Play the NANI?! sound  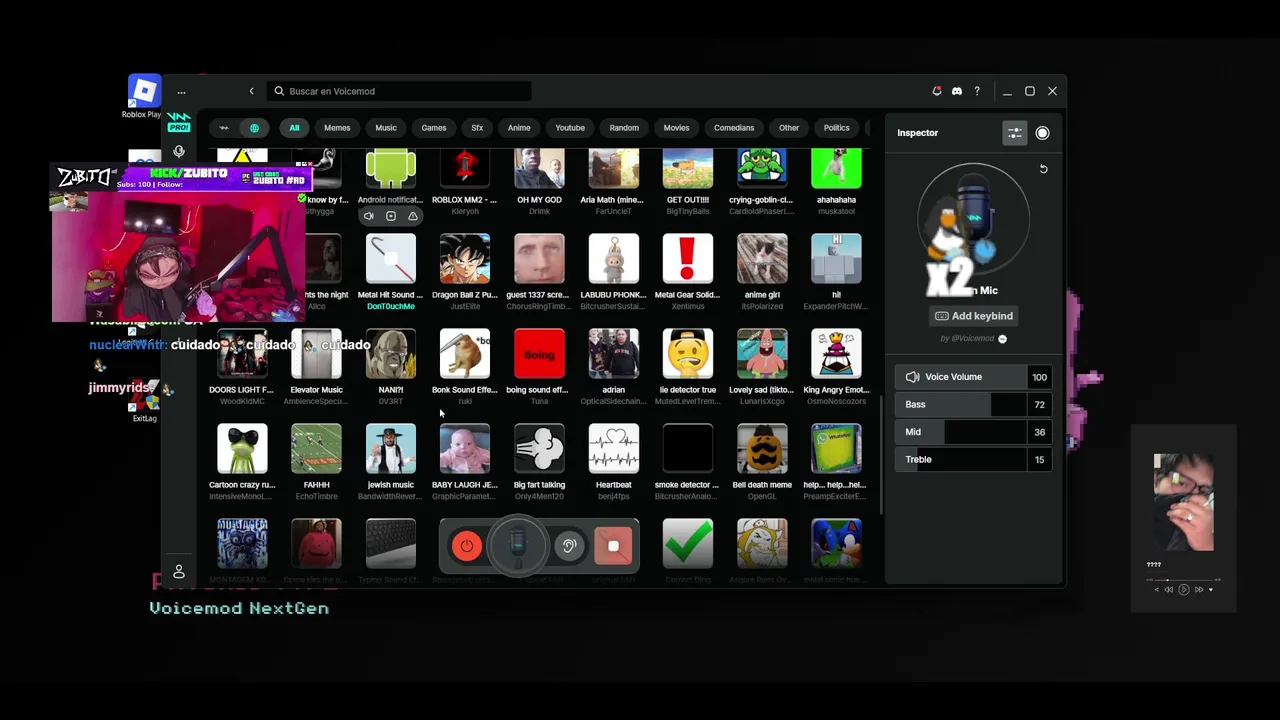(x=391, y=354)
